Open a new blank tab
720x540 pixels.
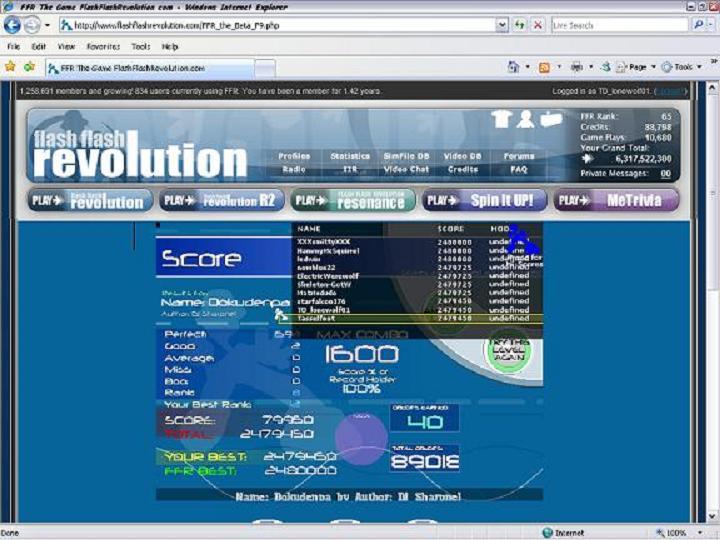point(265,69)
